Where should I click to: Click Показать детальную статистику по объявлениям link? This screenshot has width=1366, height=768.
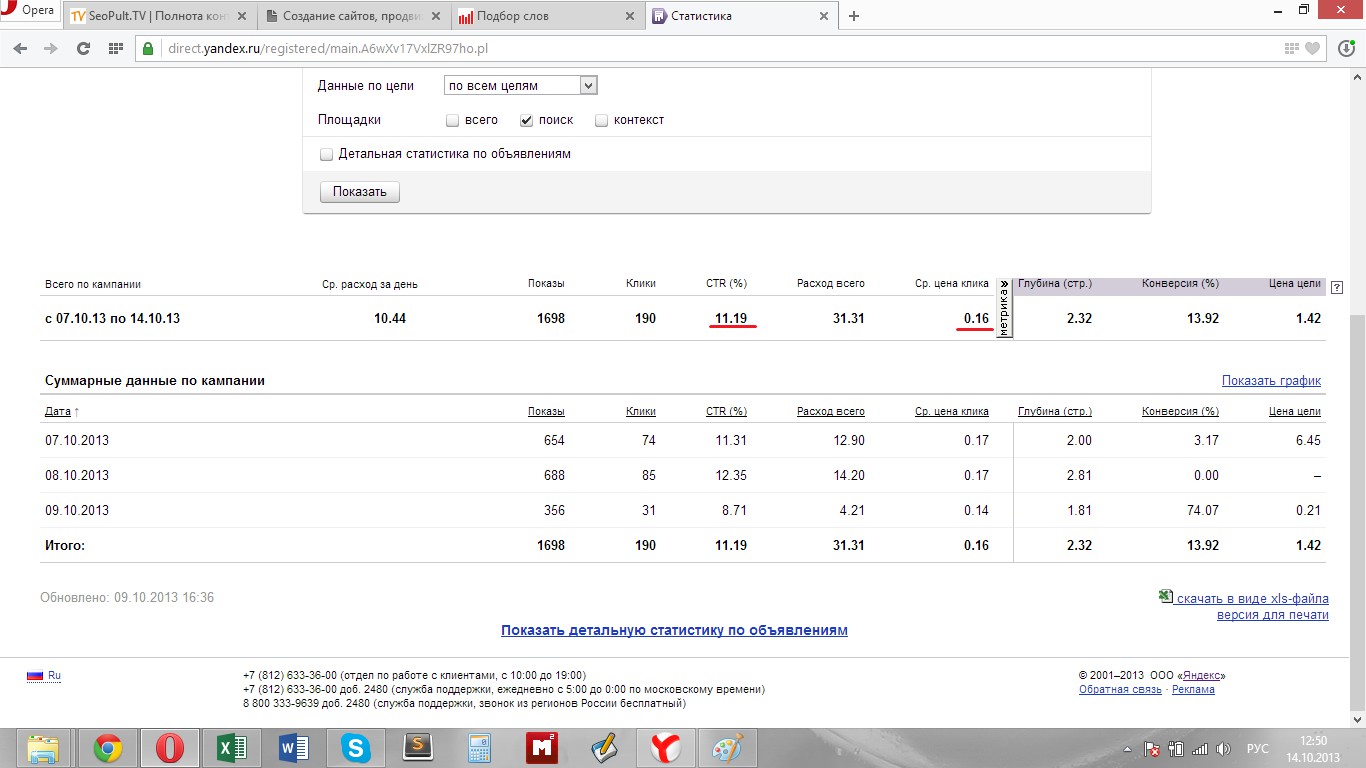point(674,630)
